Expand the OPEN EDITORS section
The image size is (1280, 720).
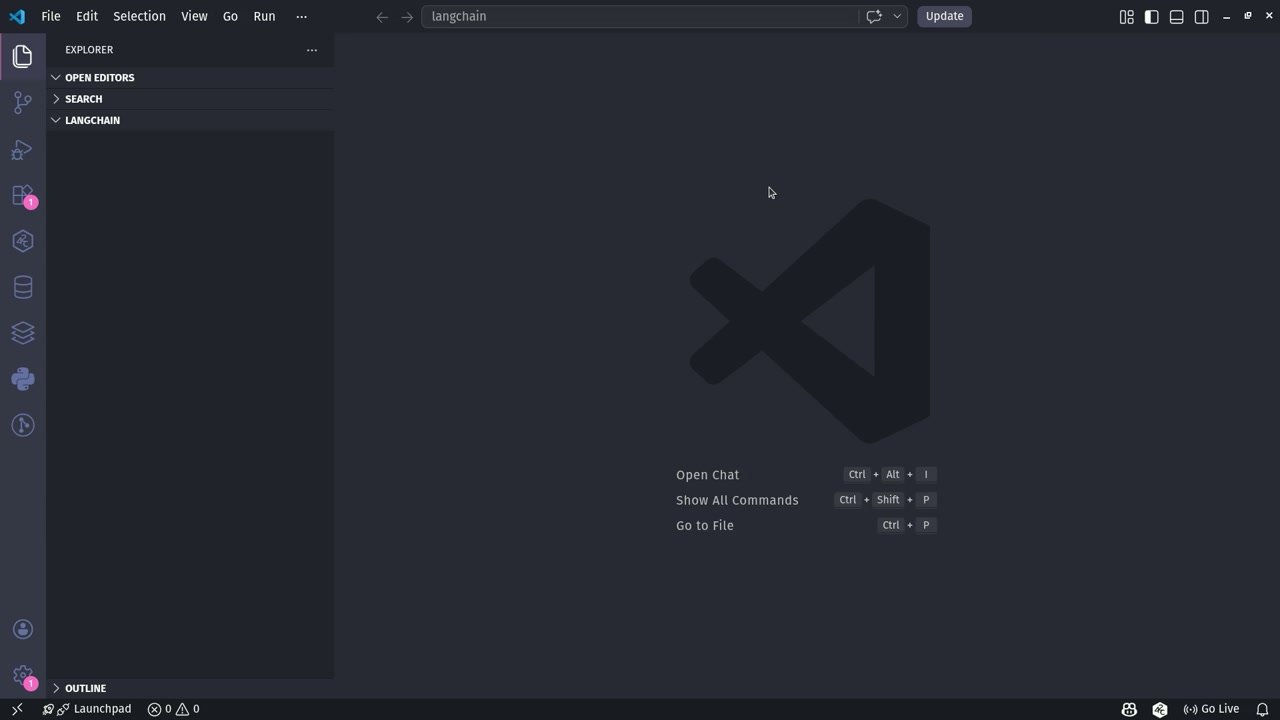pos(190,77)
